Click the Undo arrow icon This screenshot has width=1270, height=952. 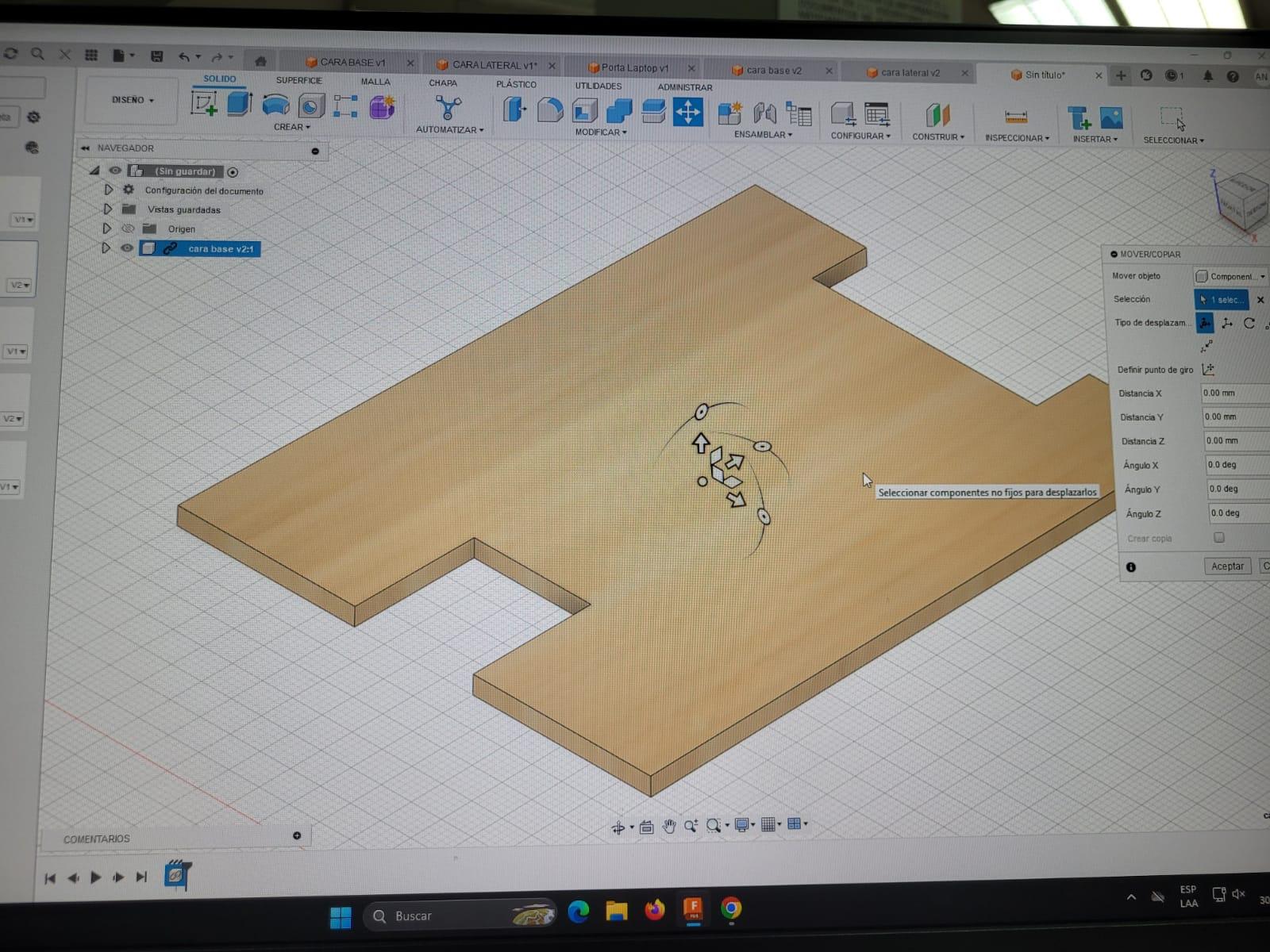tap(184, 57)
